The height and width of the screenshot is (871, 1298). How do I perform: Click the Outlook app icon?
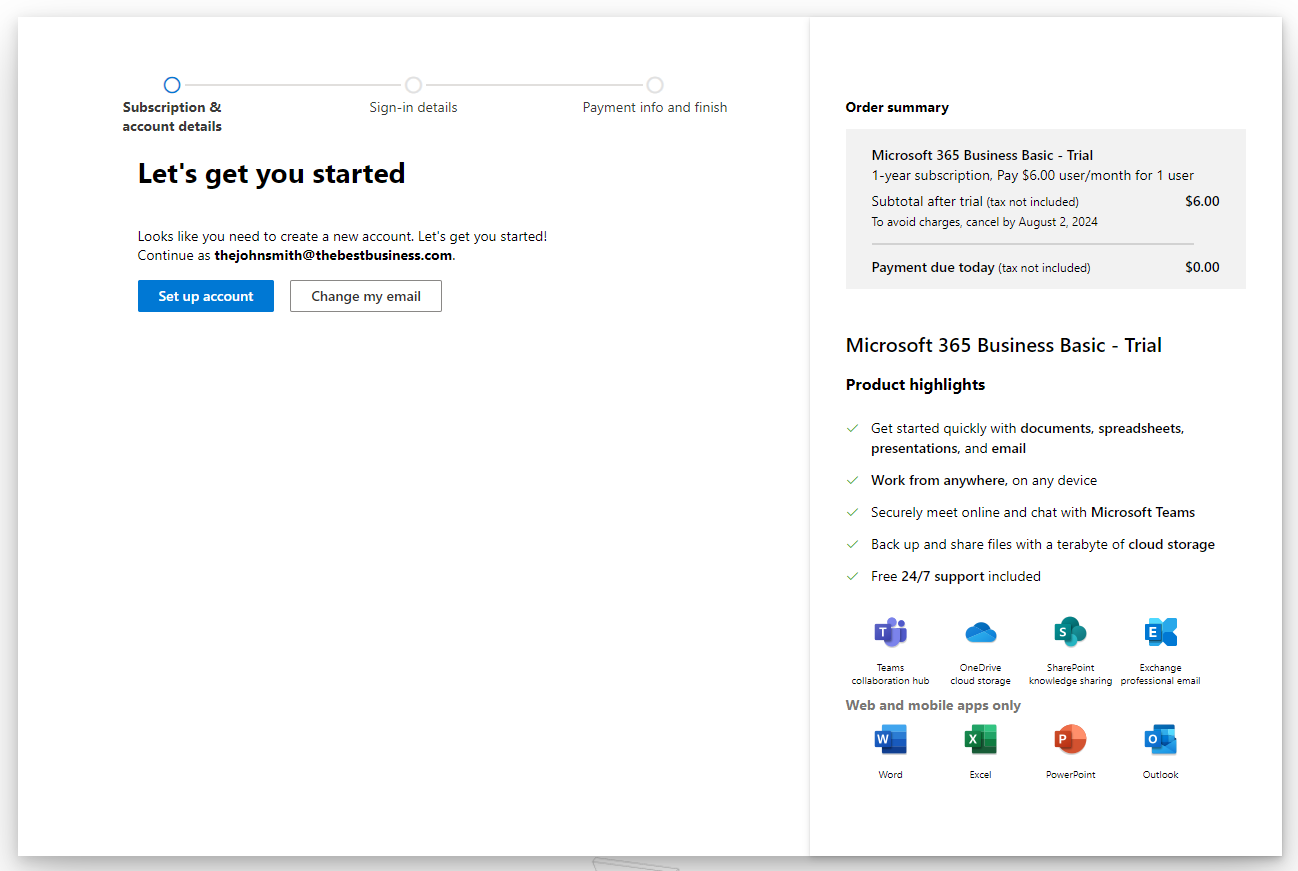coord(1160,739)
